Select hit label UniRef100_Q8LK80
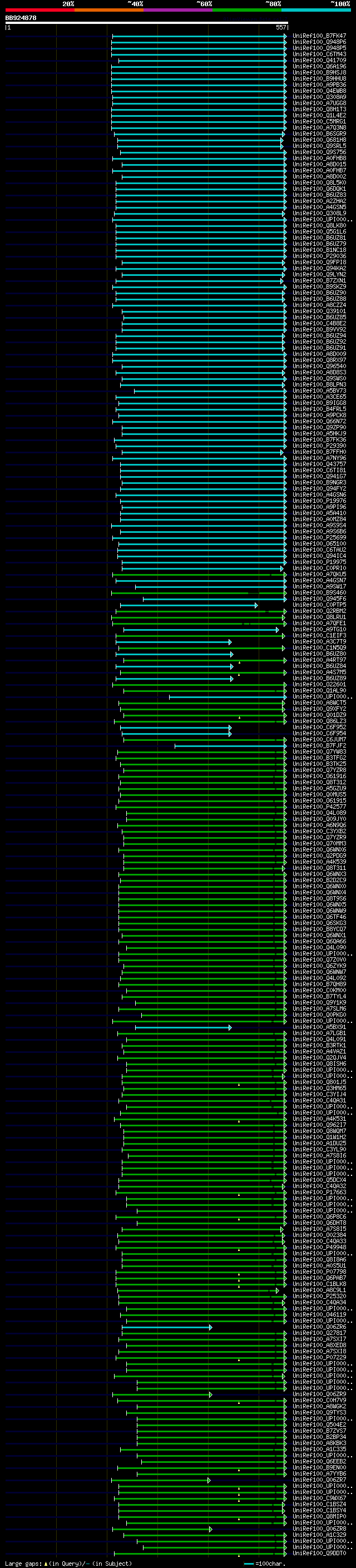This screenshot has width=356, height=1568. click(x=319, y=226)
